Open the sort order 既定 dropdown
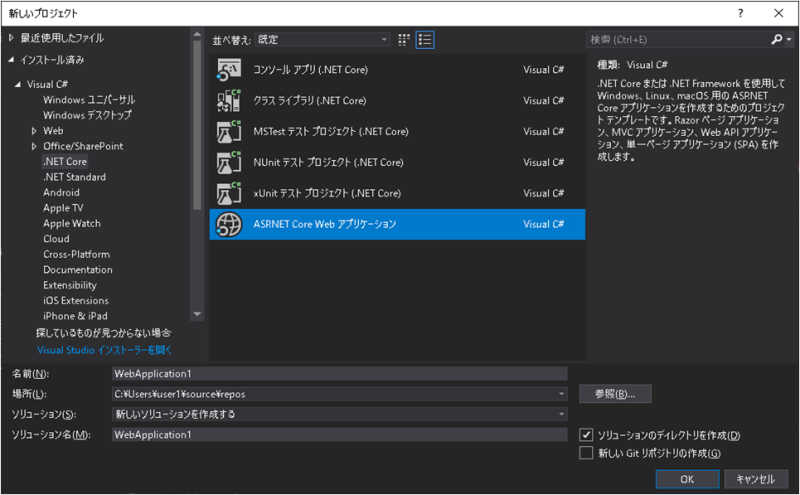 pyautogui.click(x=322, y=40)
